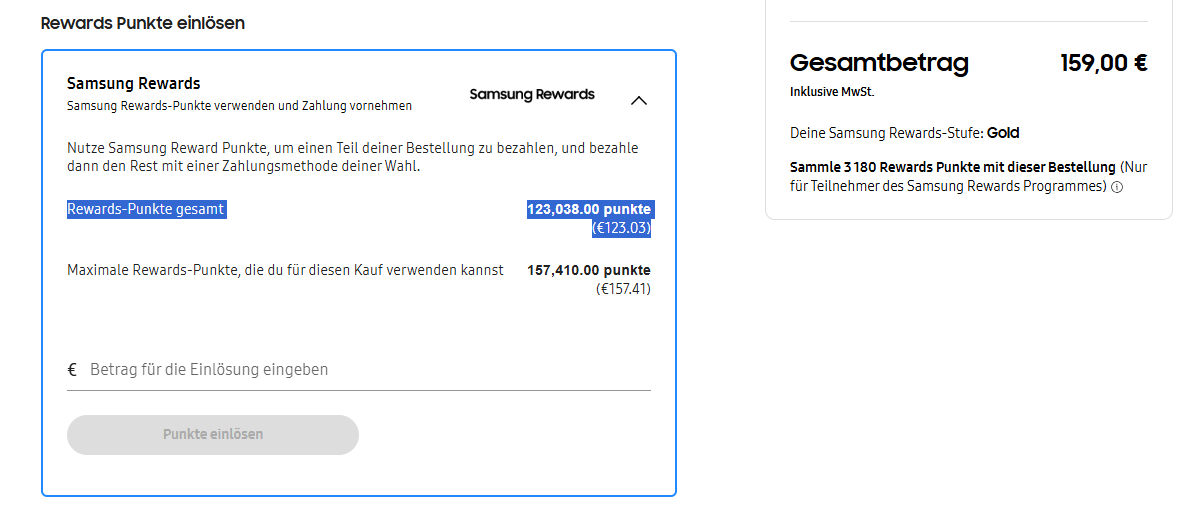Collapse the Samsung Rewards section chevron
1177x506 pixels.
point(640,100)
